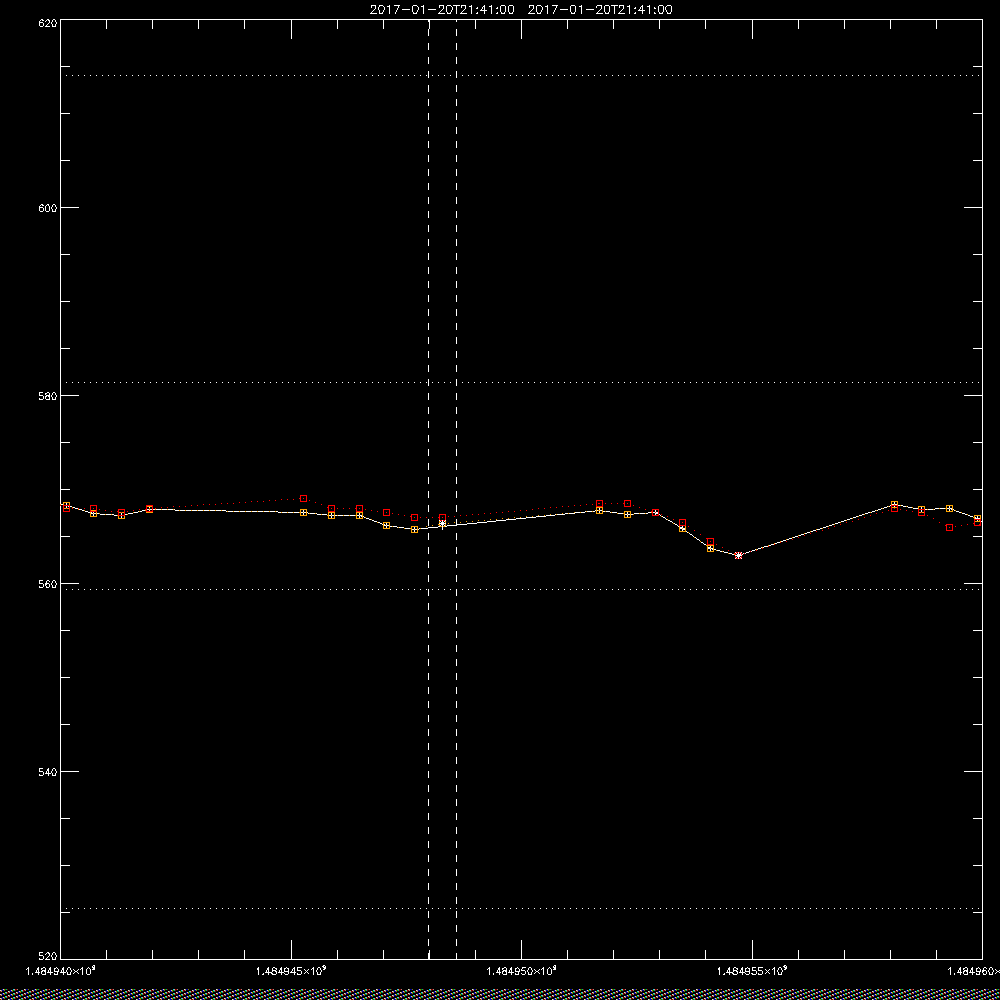The height and width of the screenshot is (1000, 1000).
Task: Select the right dashed vertical marker line
Action: tap(457, 488)
